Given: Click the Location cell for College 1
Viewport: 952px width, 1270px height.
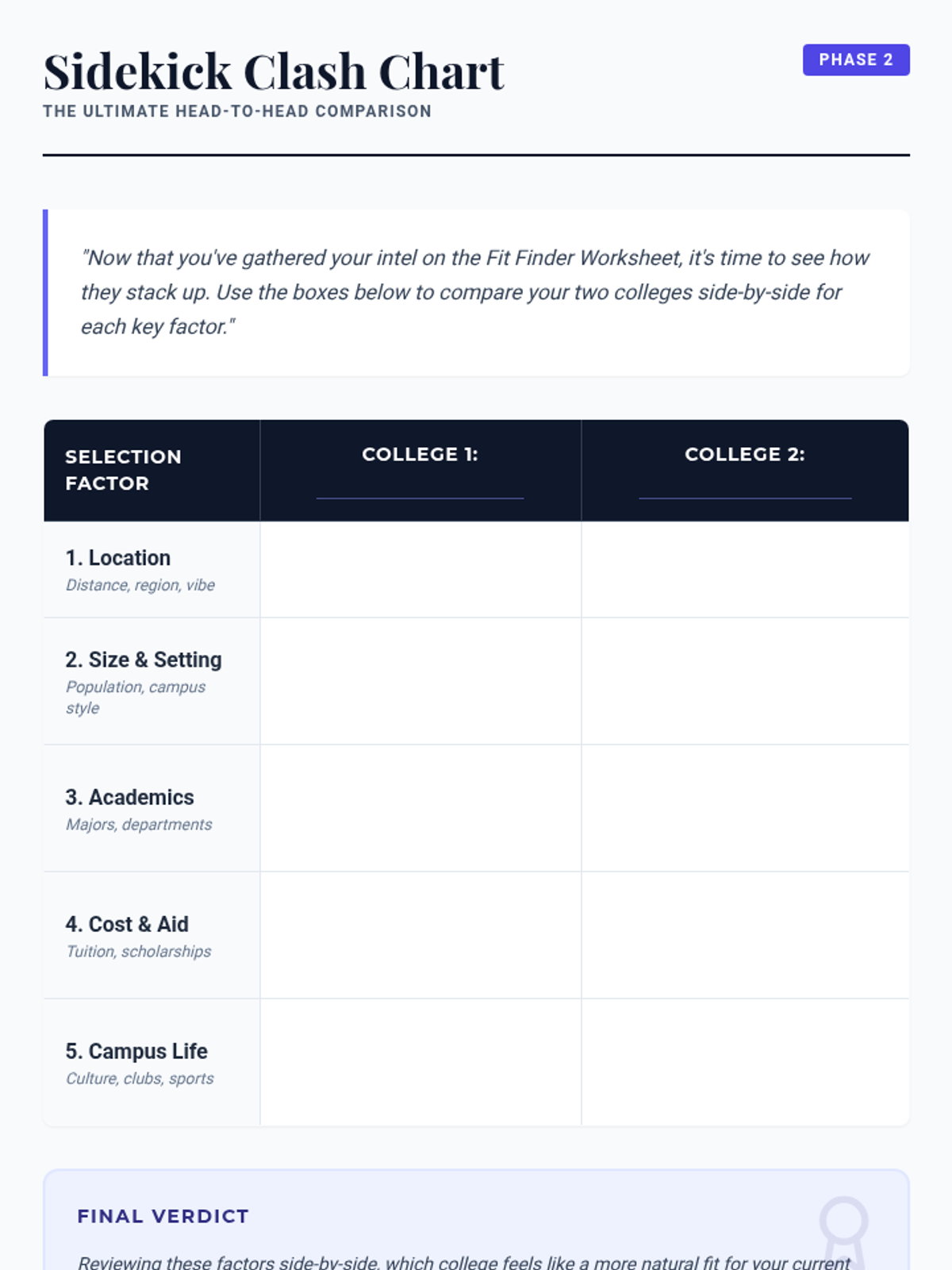Looking at the screenshot, I should coord(420,570).
